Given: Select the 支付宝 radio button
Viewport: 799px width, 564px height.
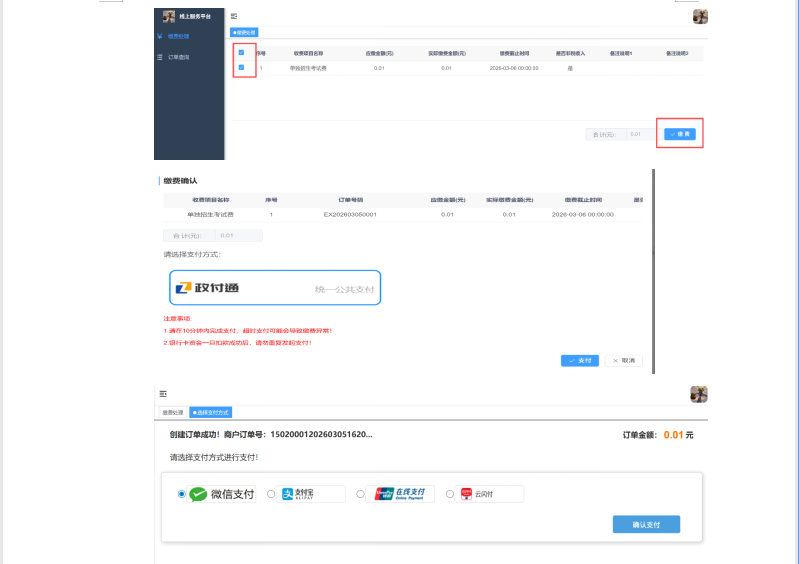Looking at the screenshot, I should [x=271, y=494].
